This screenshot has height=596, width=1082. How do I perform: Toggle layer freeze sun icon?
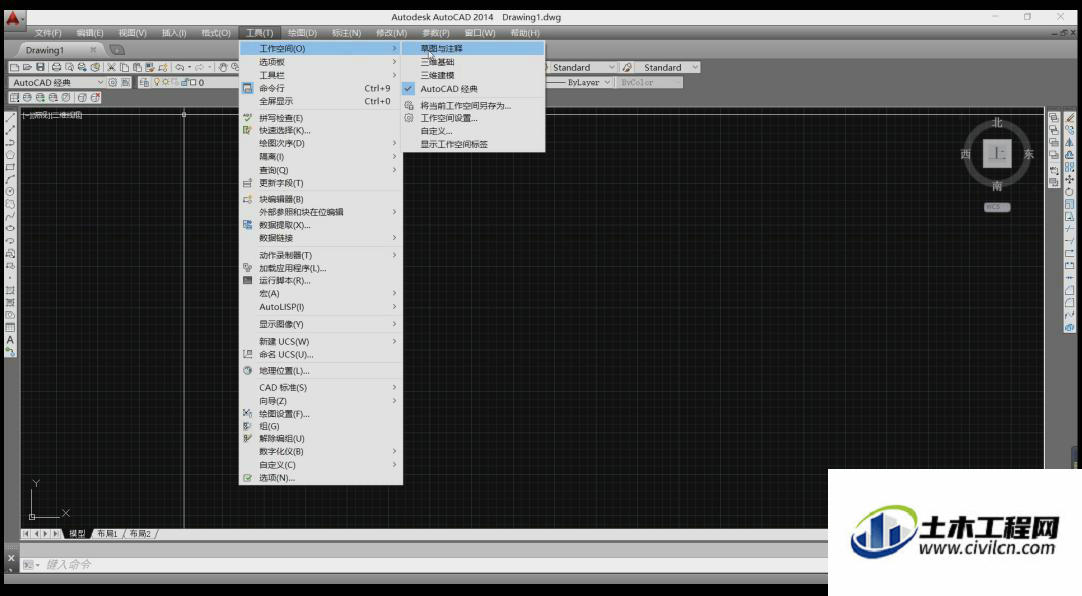[x=166, y=82]
